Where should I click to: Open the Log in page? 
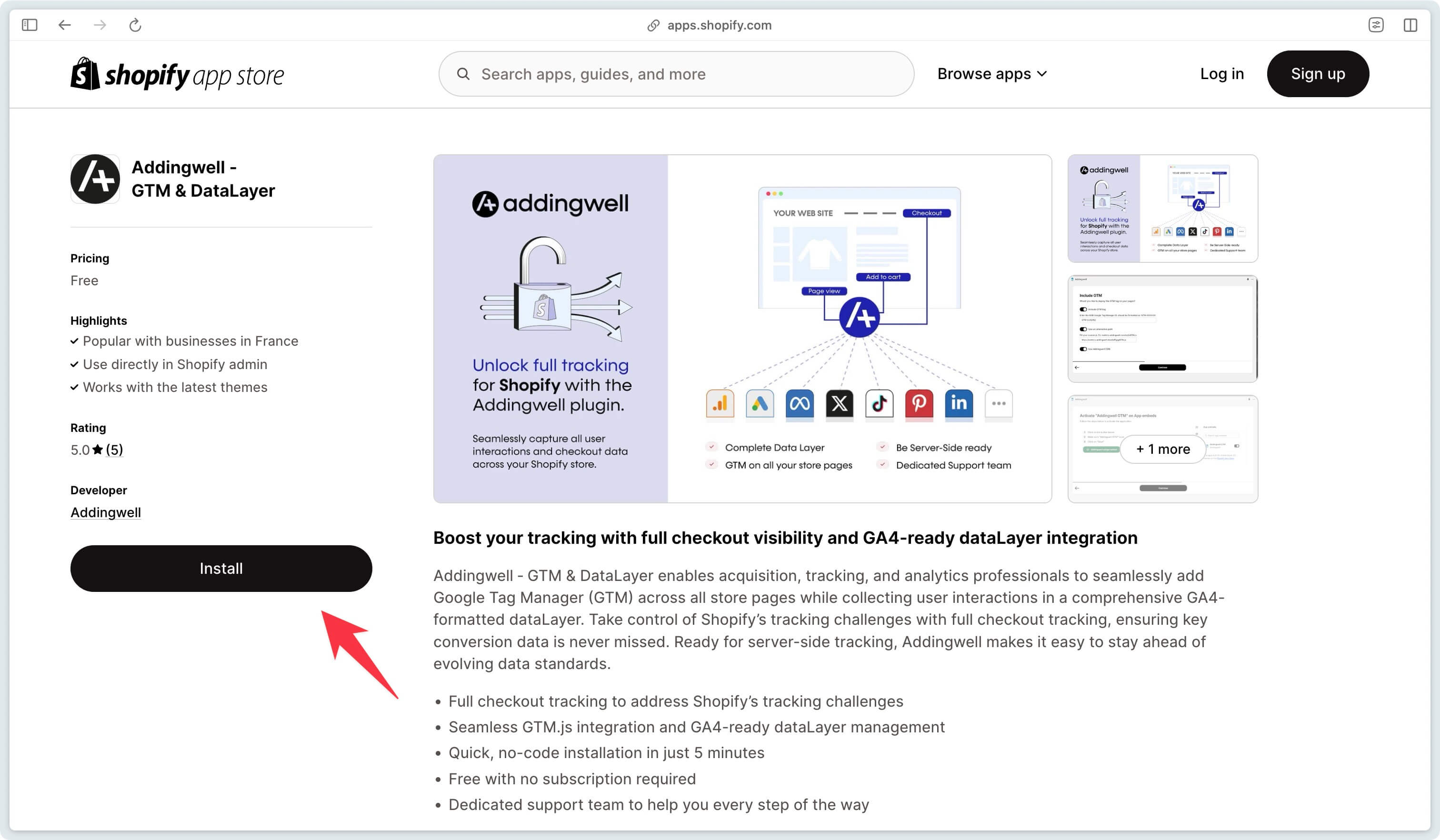1222,74
